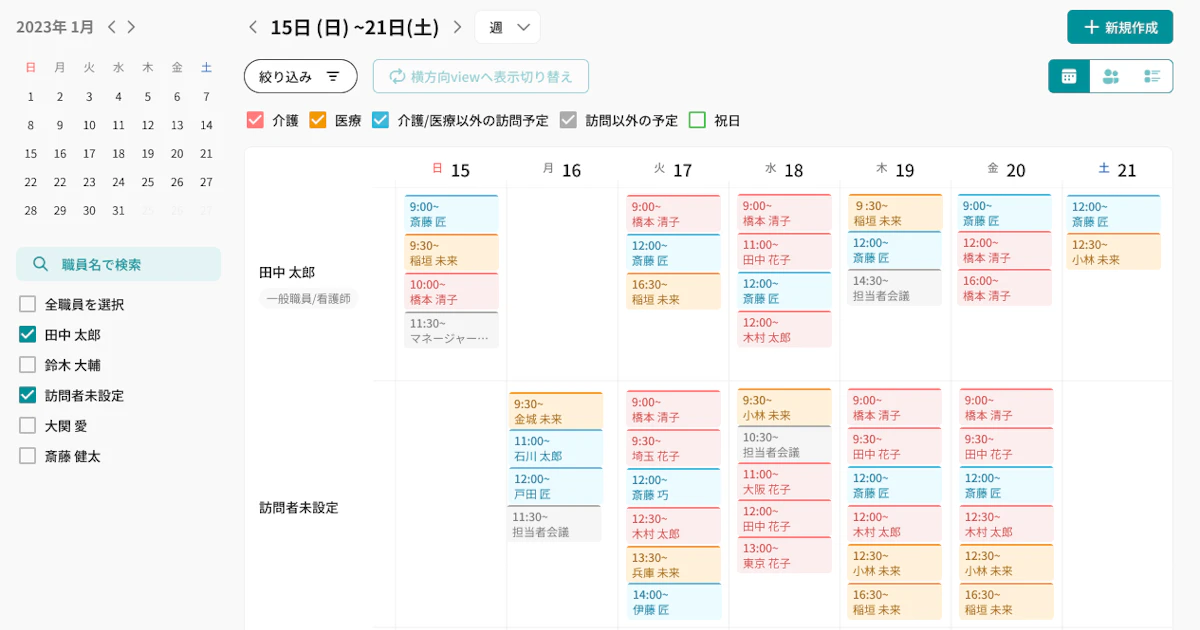The height and width of the screenshot is (630, 1200).
Task: Click 新規作成 button
Action: [x=1120, y=27]
